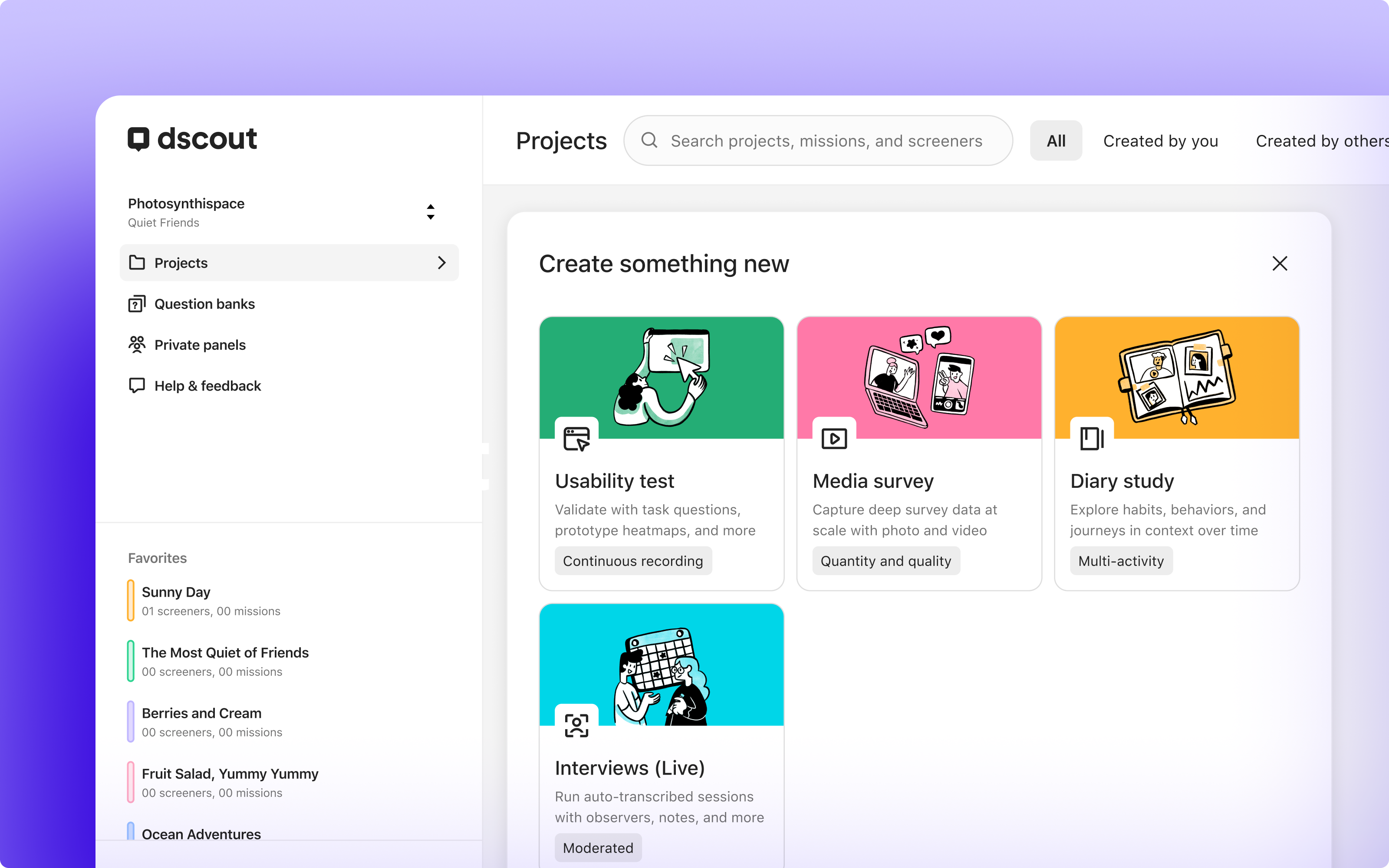Expand the Projects section chevron
This screenshot has width=1389, height=868.
click(x=441, y=262)
